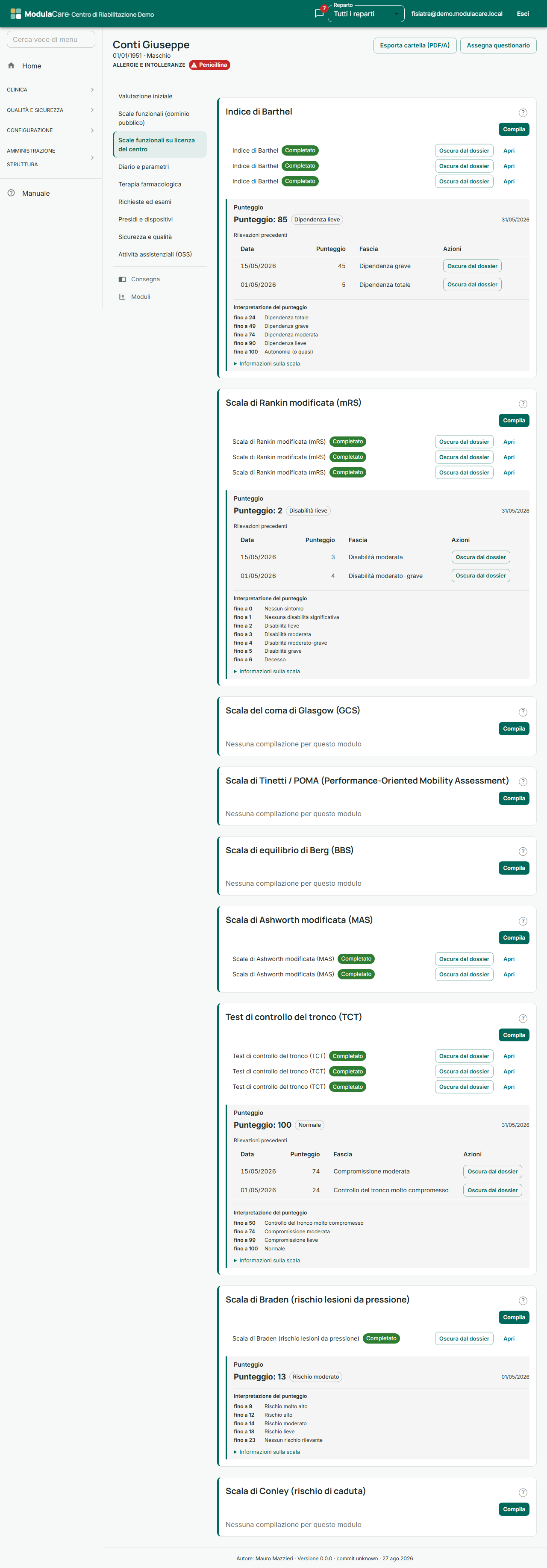
Task: Open Consegna via its book icon
Action: click(122, 280)
